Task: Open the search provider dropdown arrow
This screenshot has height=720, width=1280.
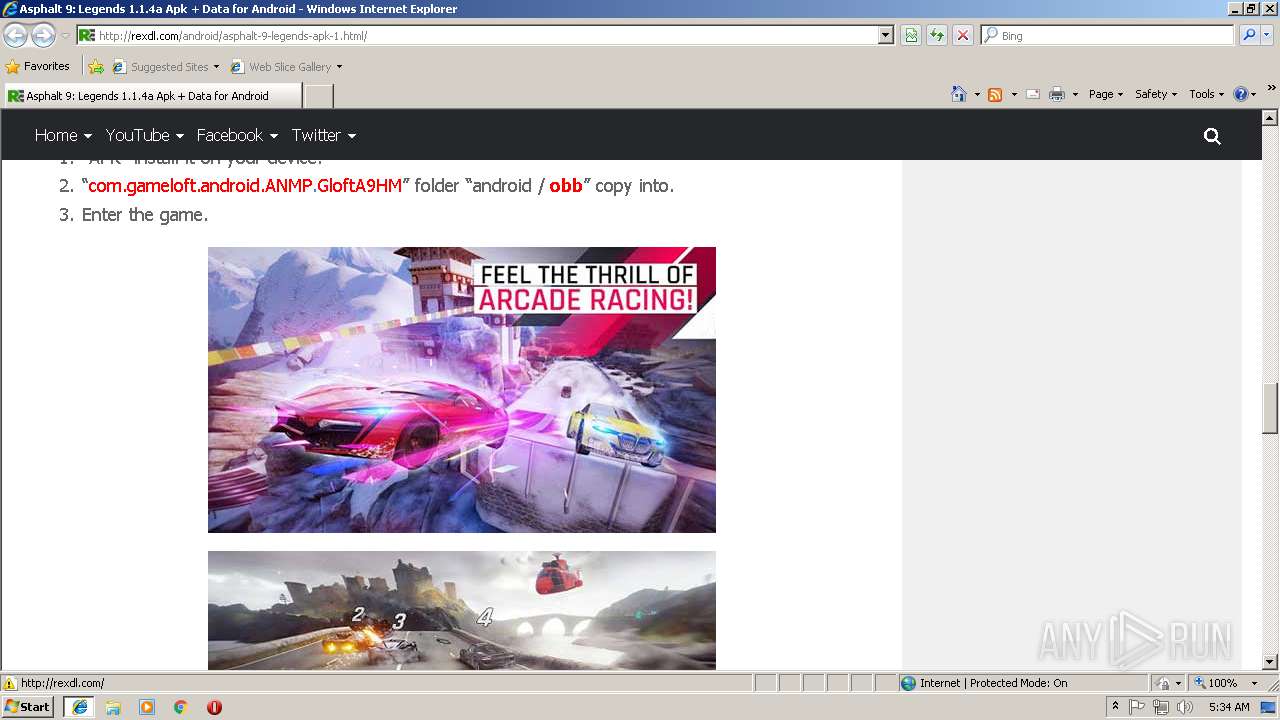Action: tap(1267, 35)
